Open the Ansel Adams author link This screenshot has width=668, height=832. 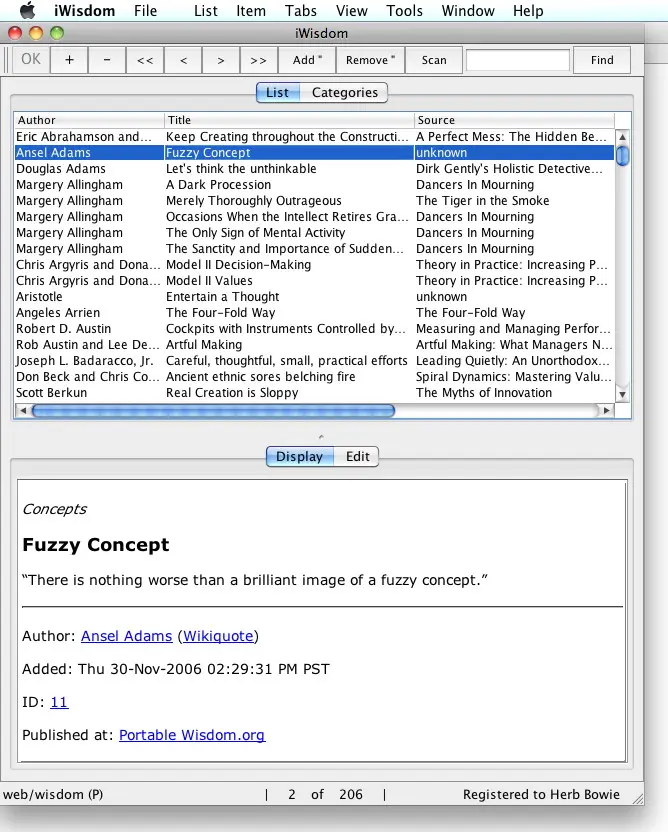pos(126,636)
